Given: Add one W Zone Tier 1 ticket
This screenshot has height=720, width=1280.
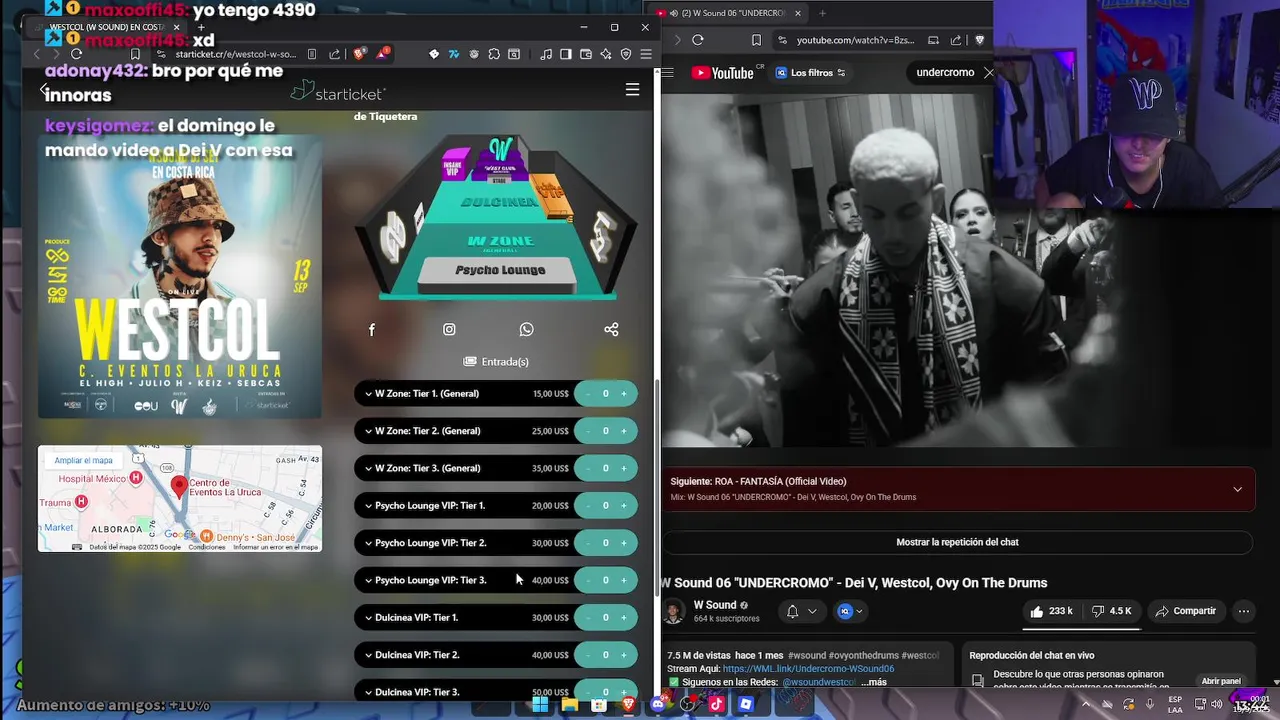Looking at the screenshot, I should 624,394.
